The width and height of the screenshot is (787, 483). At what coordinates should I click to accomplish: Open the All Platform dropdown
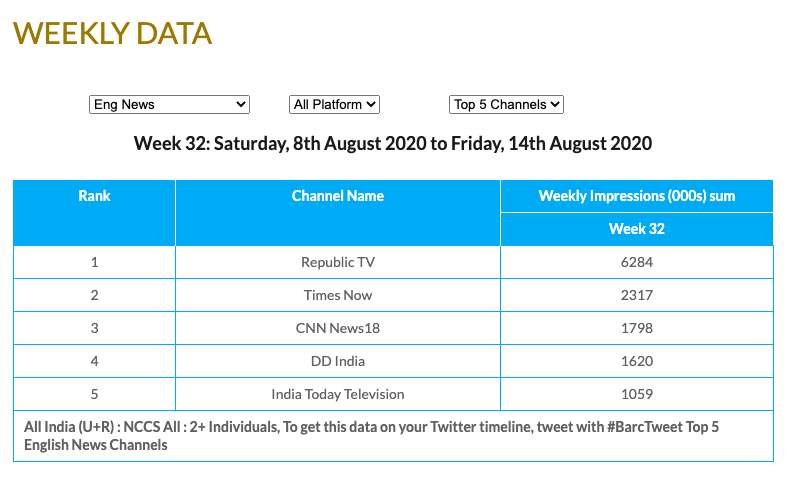click(x=334, y=104)
